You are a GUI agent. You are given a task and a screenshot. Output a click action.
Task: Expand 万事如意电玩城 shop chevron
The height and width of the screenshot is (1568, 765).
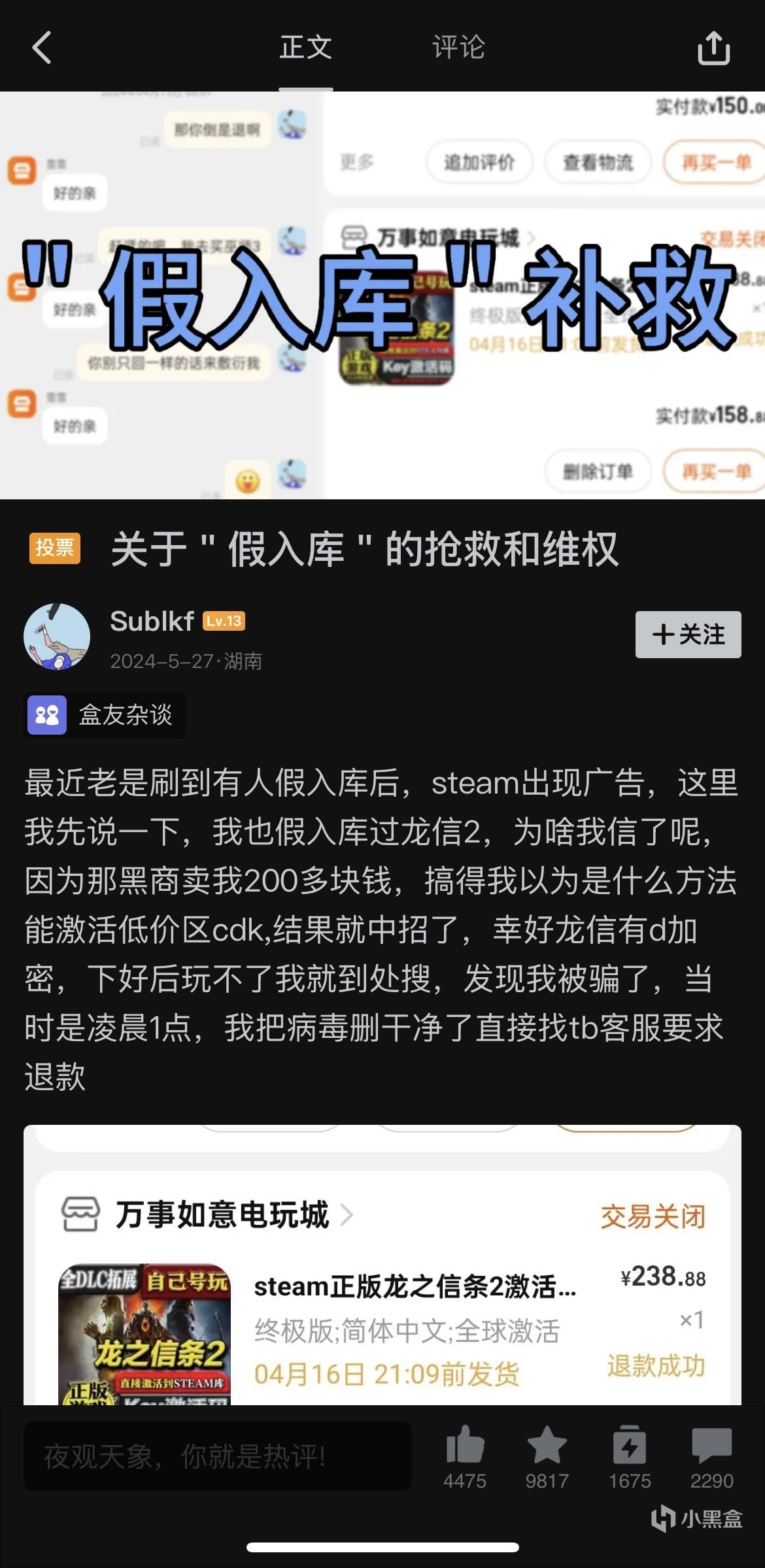point(347,1215)
